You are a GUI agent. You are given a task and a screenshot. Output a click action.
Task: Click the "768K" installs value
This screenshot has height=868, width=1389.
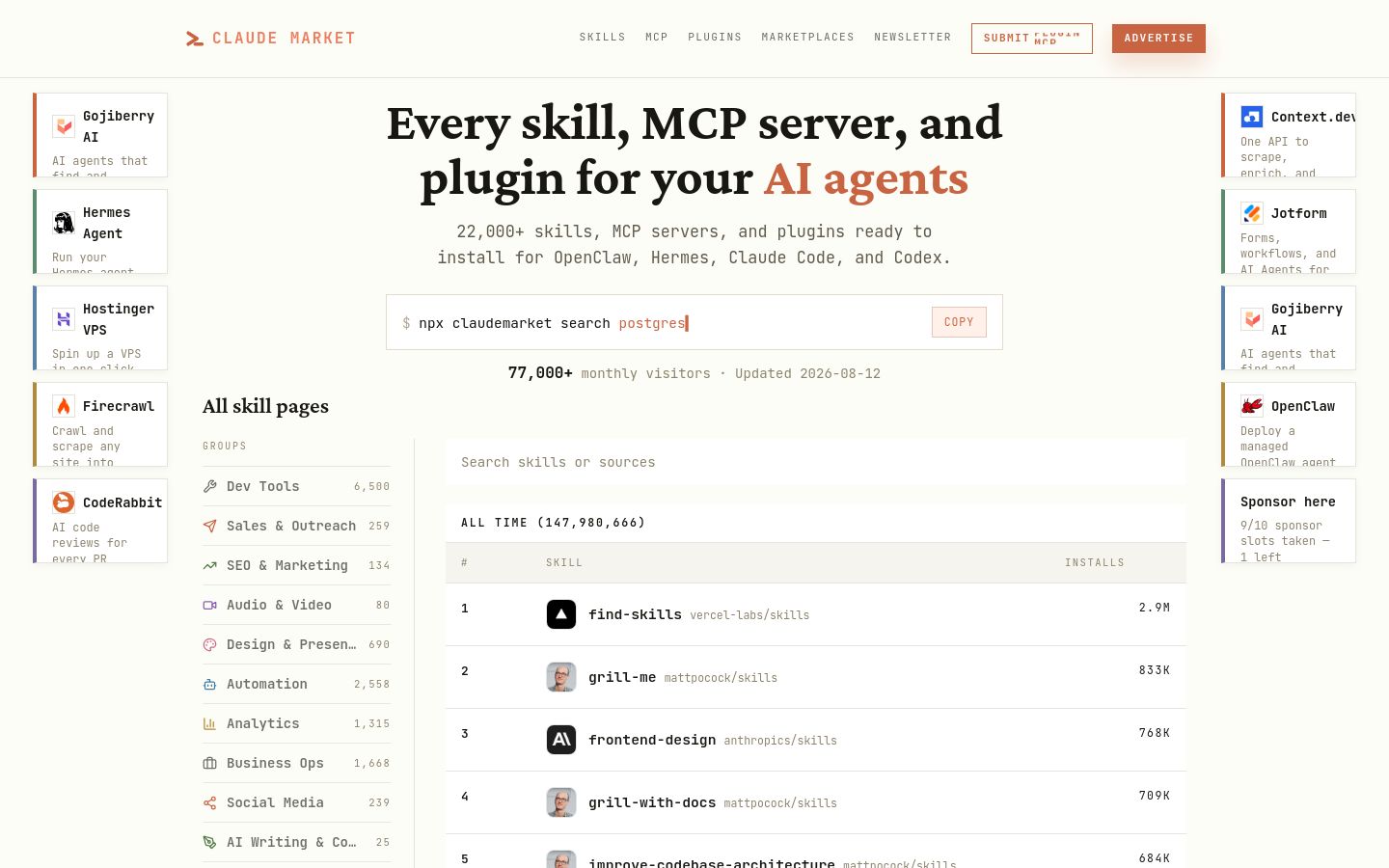pyautogui.click(x=1155, y=733)
